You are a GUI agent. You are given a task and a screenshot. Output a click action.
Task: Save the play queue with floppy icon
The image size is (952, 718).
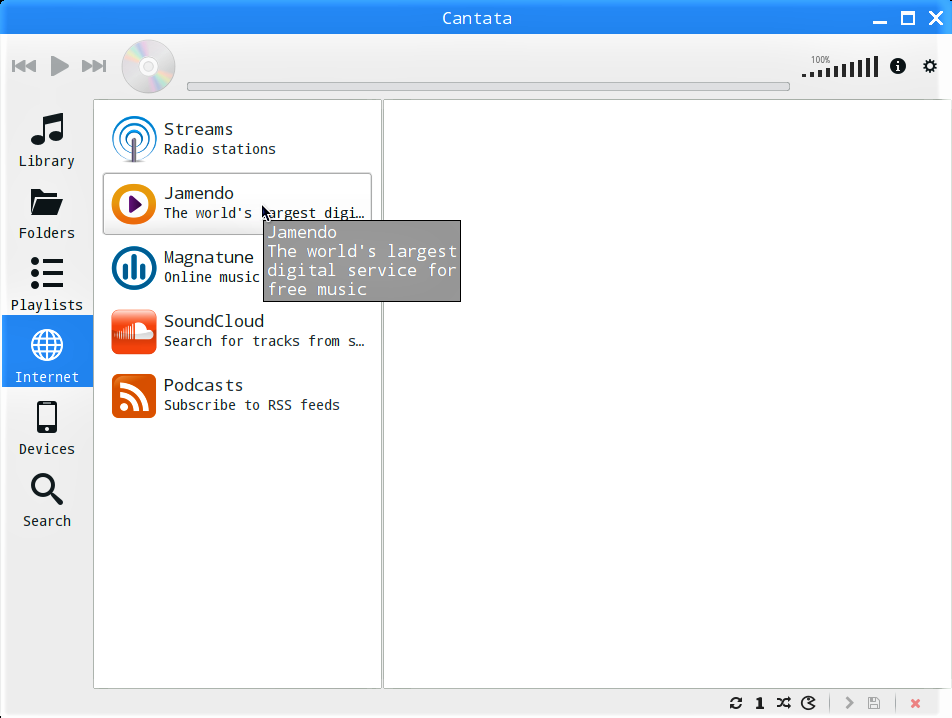coord(874,703)
